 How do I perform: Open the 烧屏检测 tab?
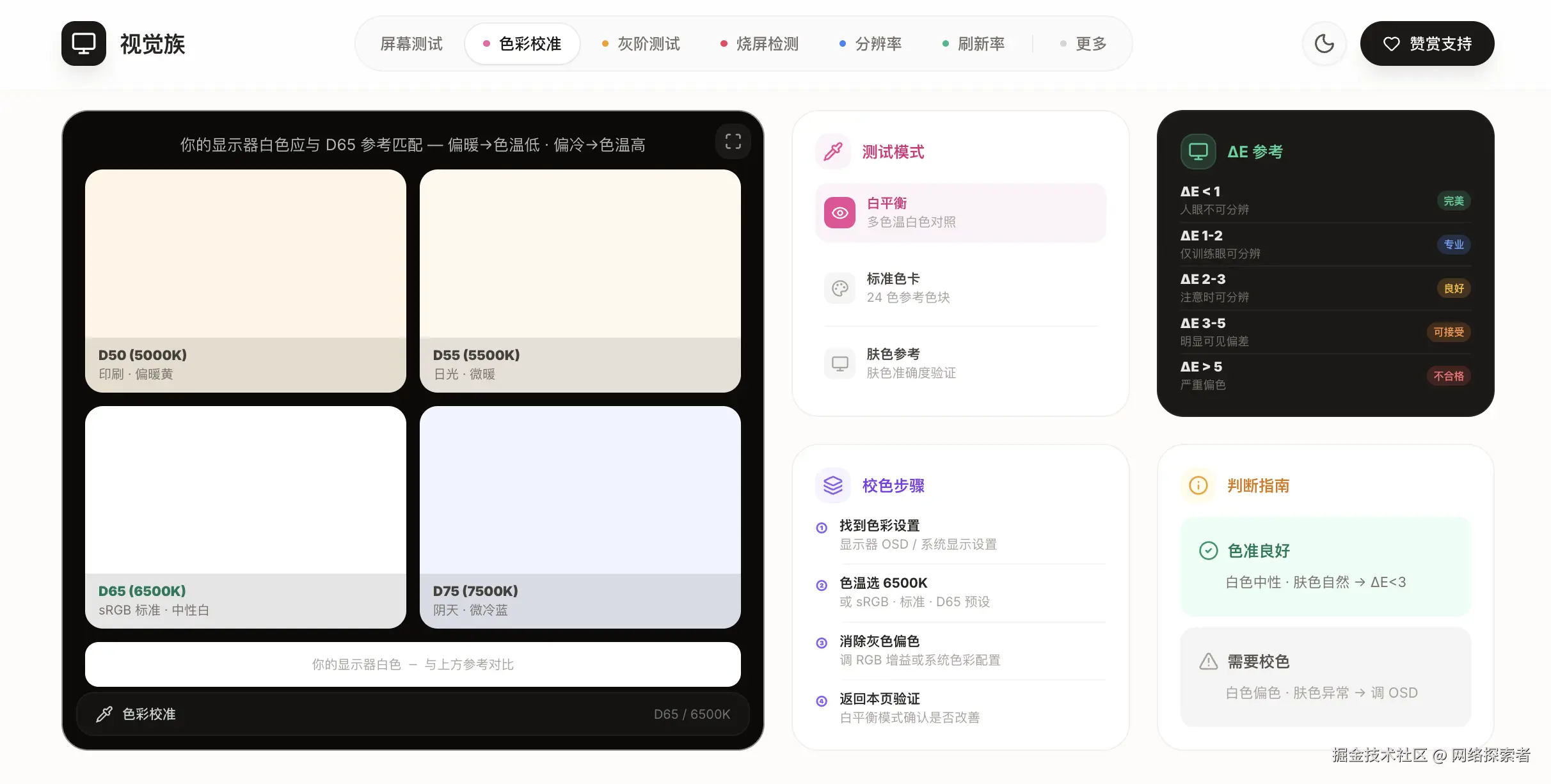[760, 43]
